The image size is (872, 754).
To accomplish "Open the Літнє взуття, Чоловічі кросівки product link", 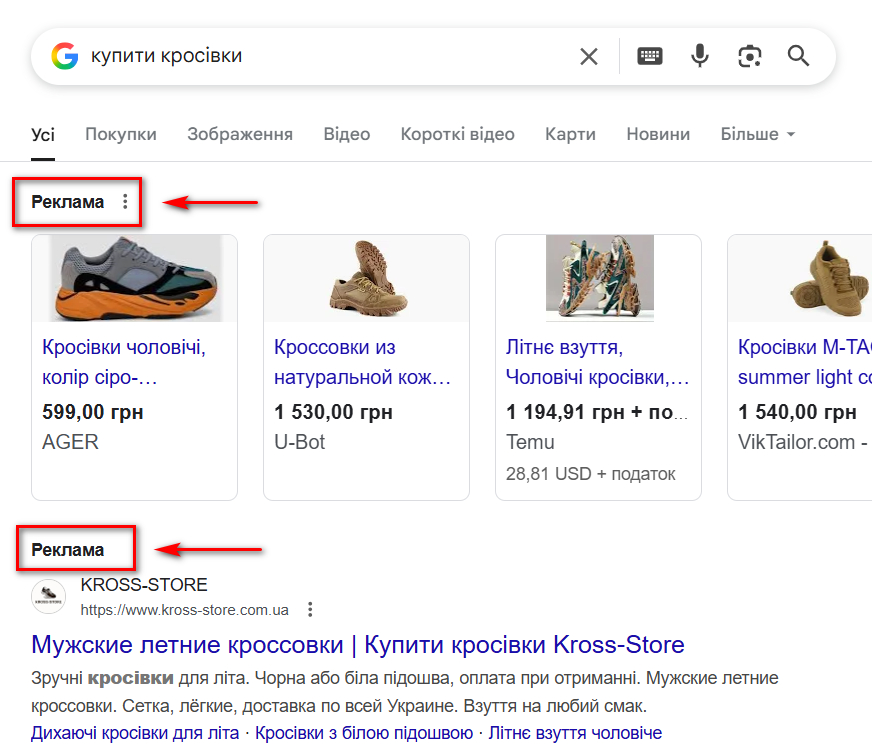I will 597,362.
